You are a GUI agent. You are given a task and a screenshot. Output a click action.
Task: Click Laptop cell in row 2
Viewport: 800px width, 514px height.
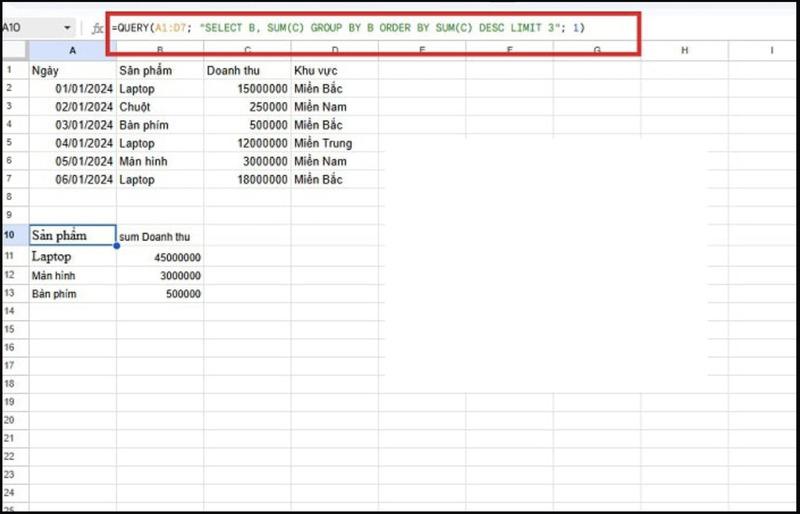click(160, 89)
